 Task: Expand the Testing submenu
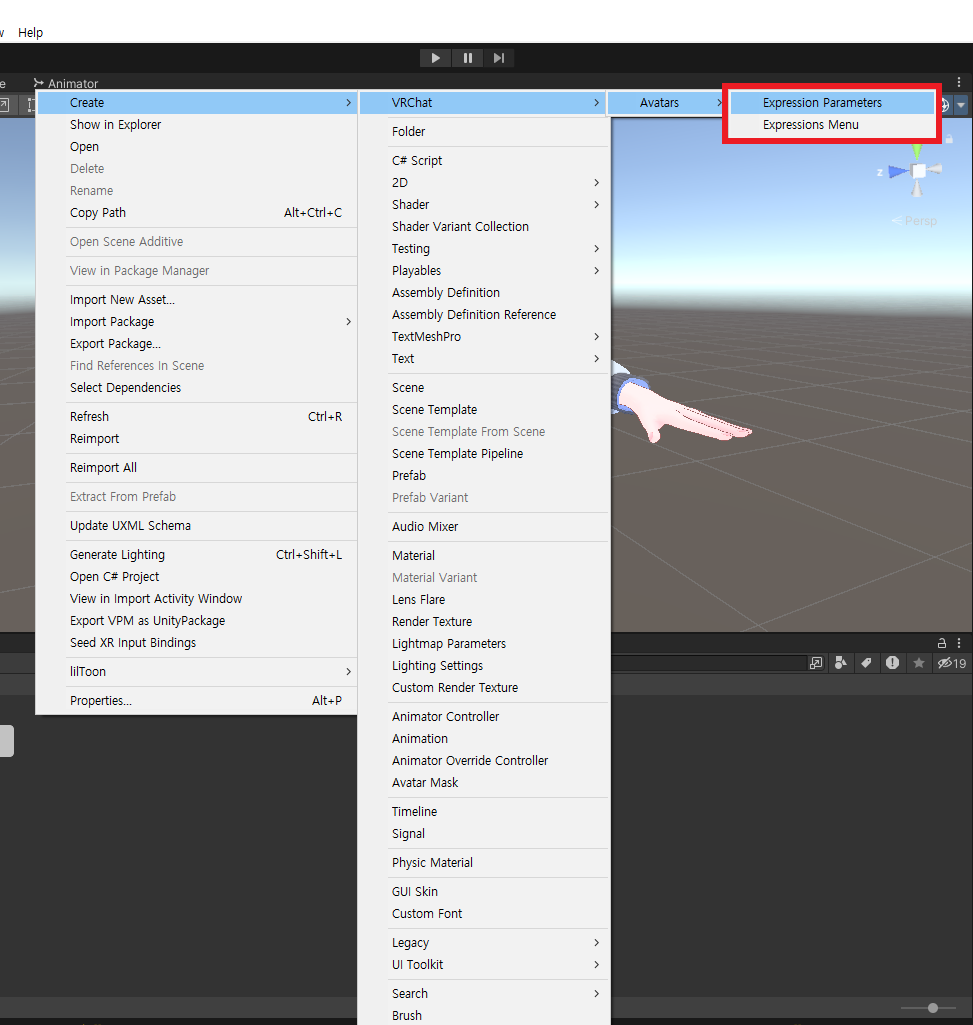click(485, 249)
